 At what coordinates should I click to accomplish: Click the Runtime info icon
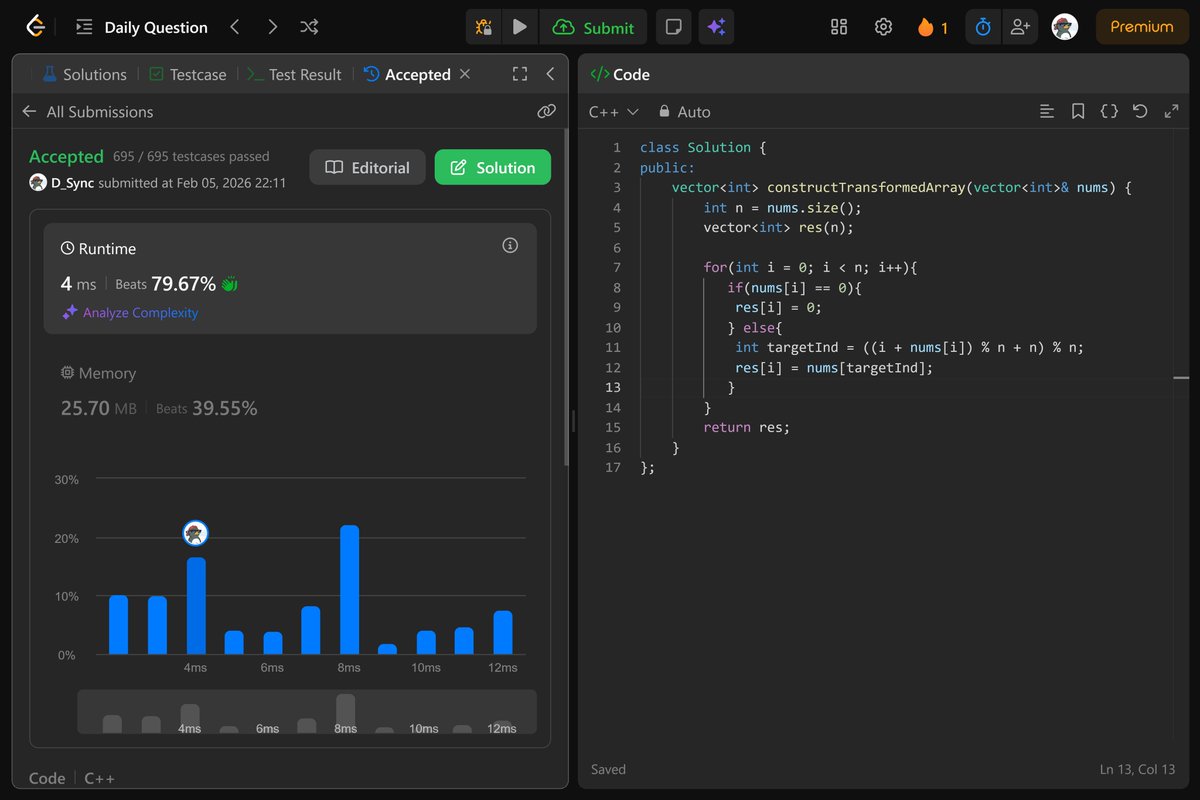click(x=510, y=245)
